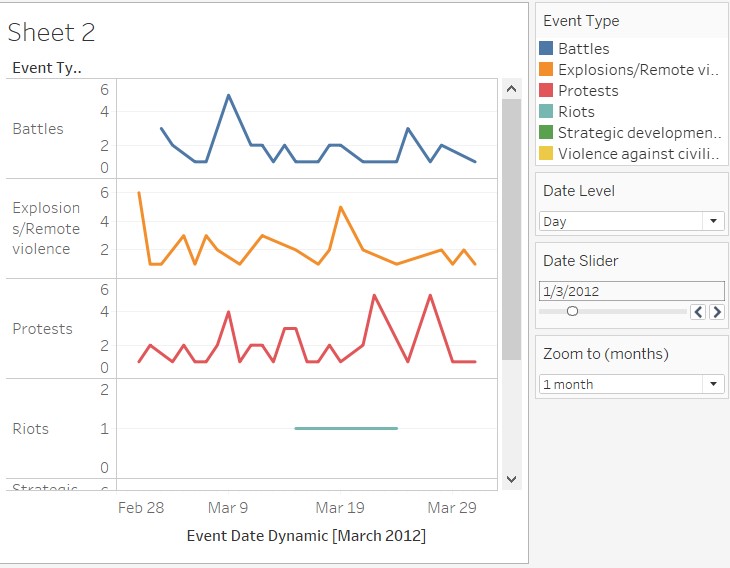Click the Event Date Dynamic axis title
Screen dimensions: 730x568
pos(306,536)
